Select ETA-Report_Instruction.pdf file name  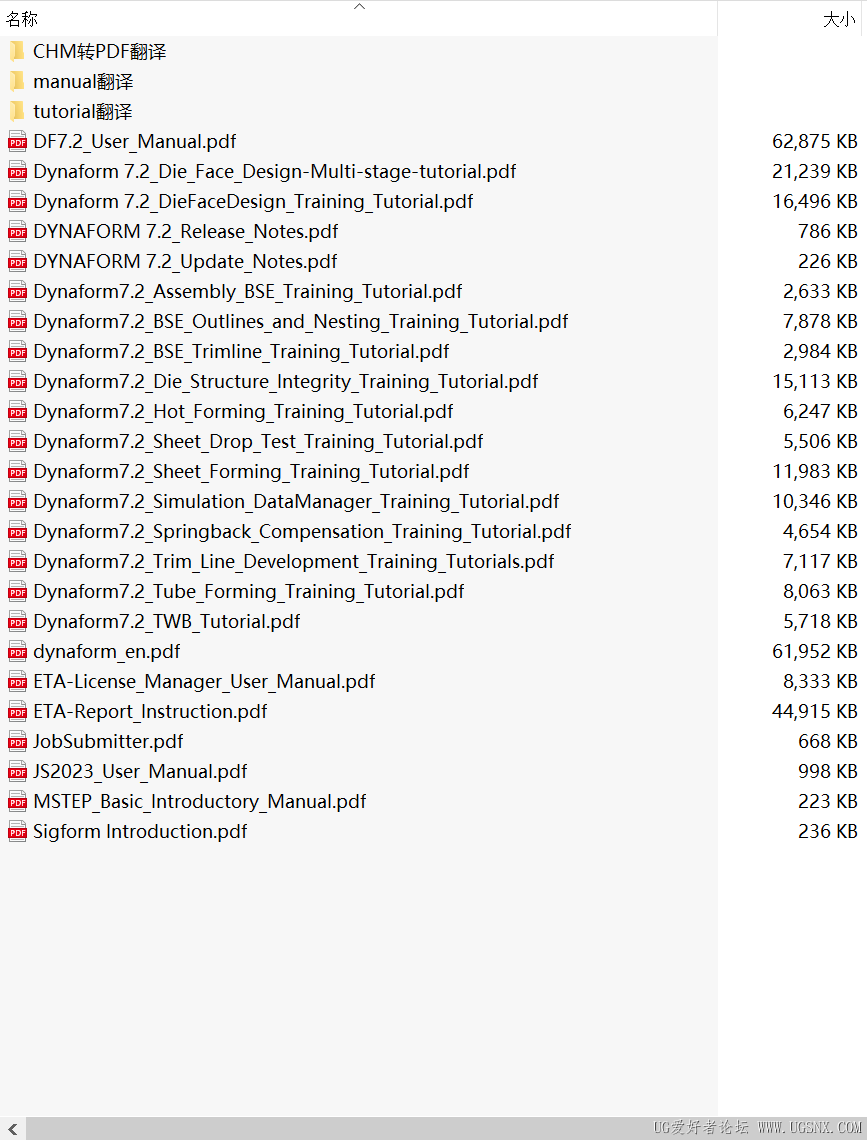[150, 711]
